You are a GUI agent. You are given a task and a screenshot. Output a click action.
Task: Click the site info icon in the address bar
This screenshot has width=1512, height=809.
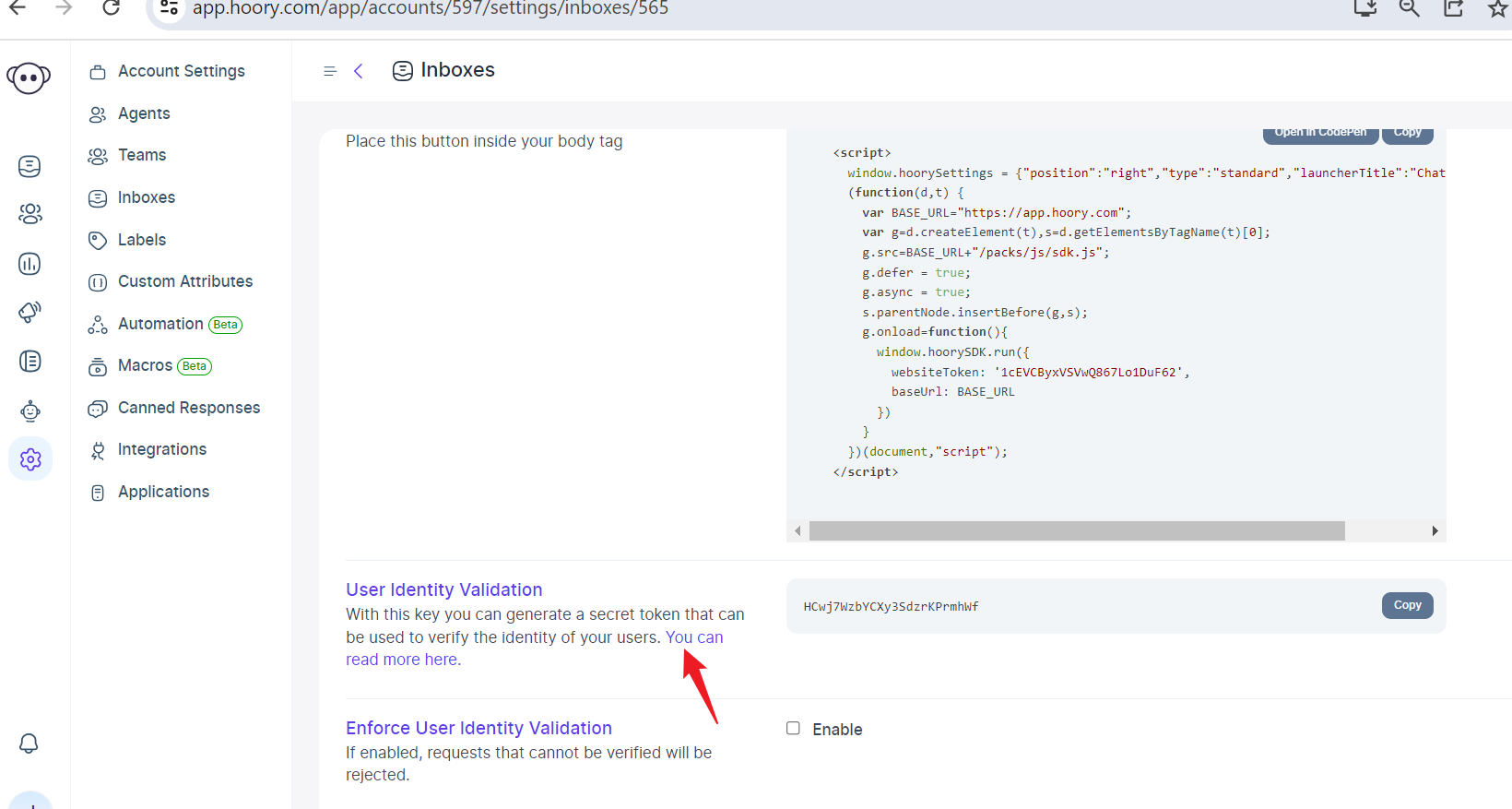169,8
